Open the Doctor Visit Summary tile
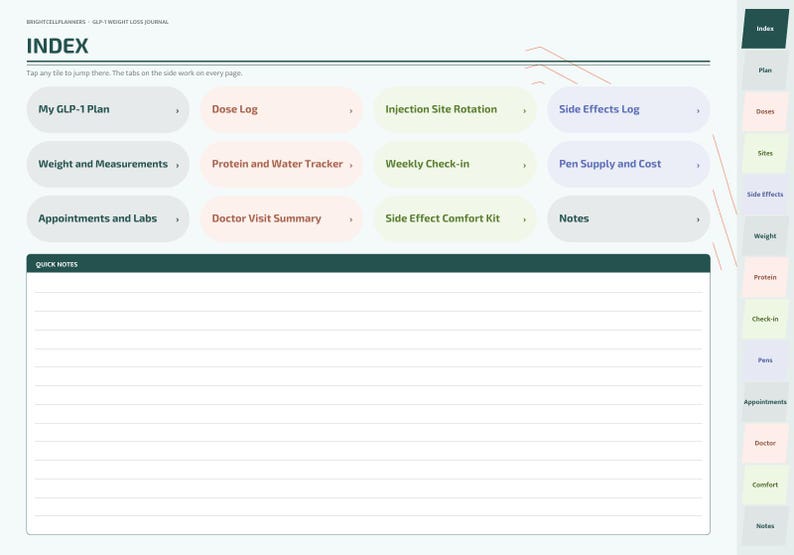The height and width of the screenshot is (555, 794). tap(282, 219)
